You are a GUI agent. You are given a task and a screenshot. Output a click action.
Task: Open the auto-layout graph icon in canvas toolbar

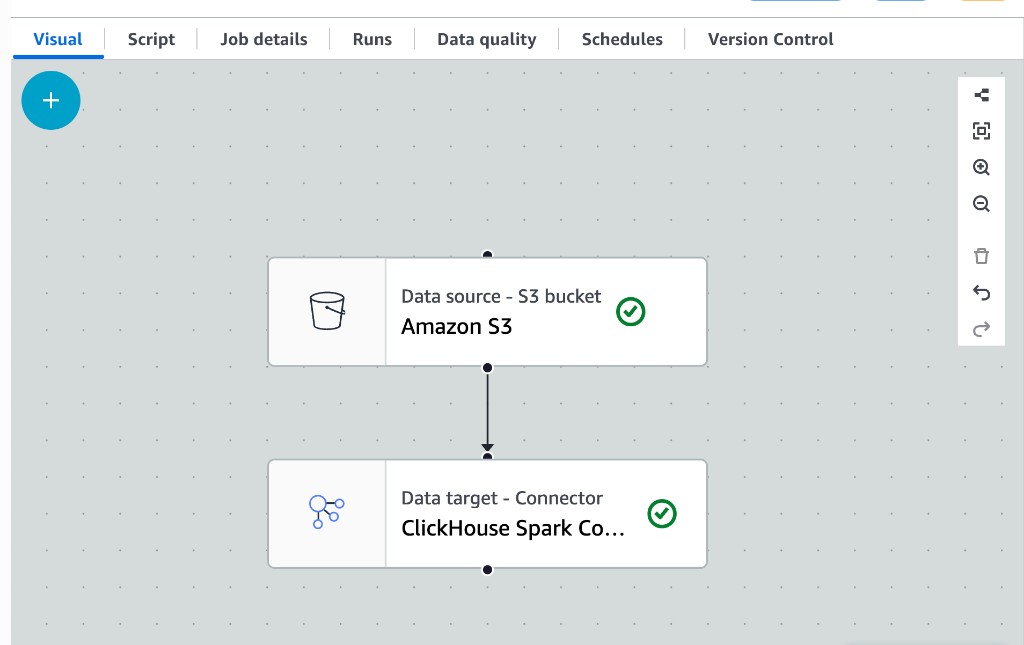(981, 95)
